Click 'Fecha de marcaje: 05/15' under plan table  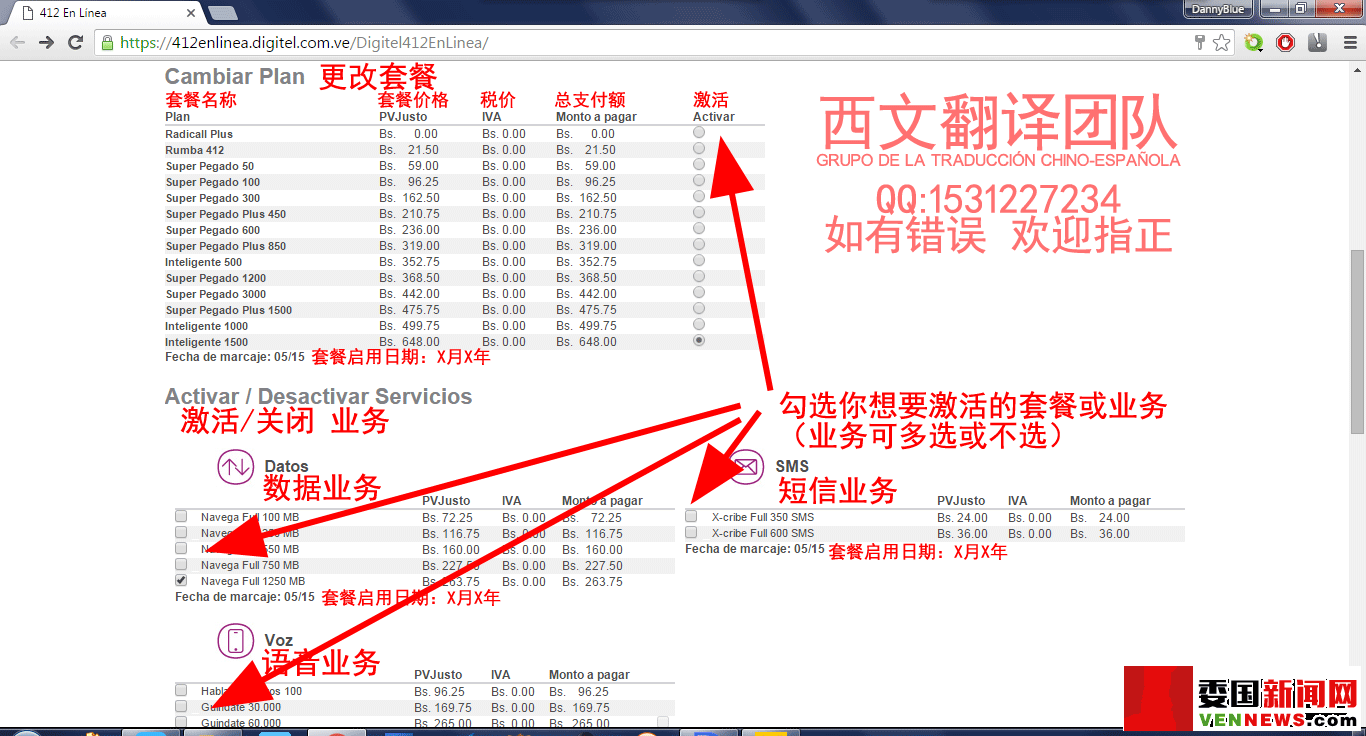(235, 356)
